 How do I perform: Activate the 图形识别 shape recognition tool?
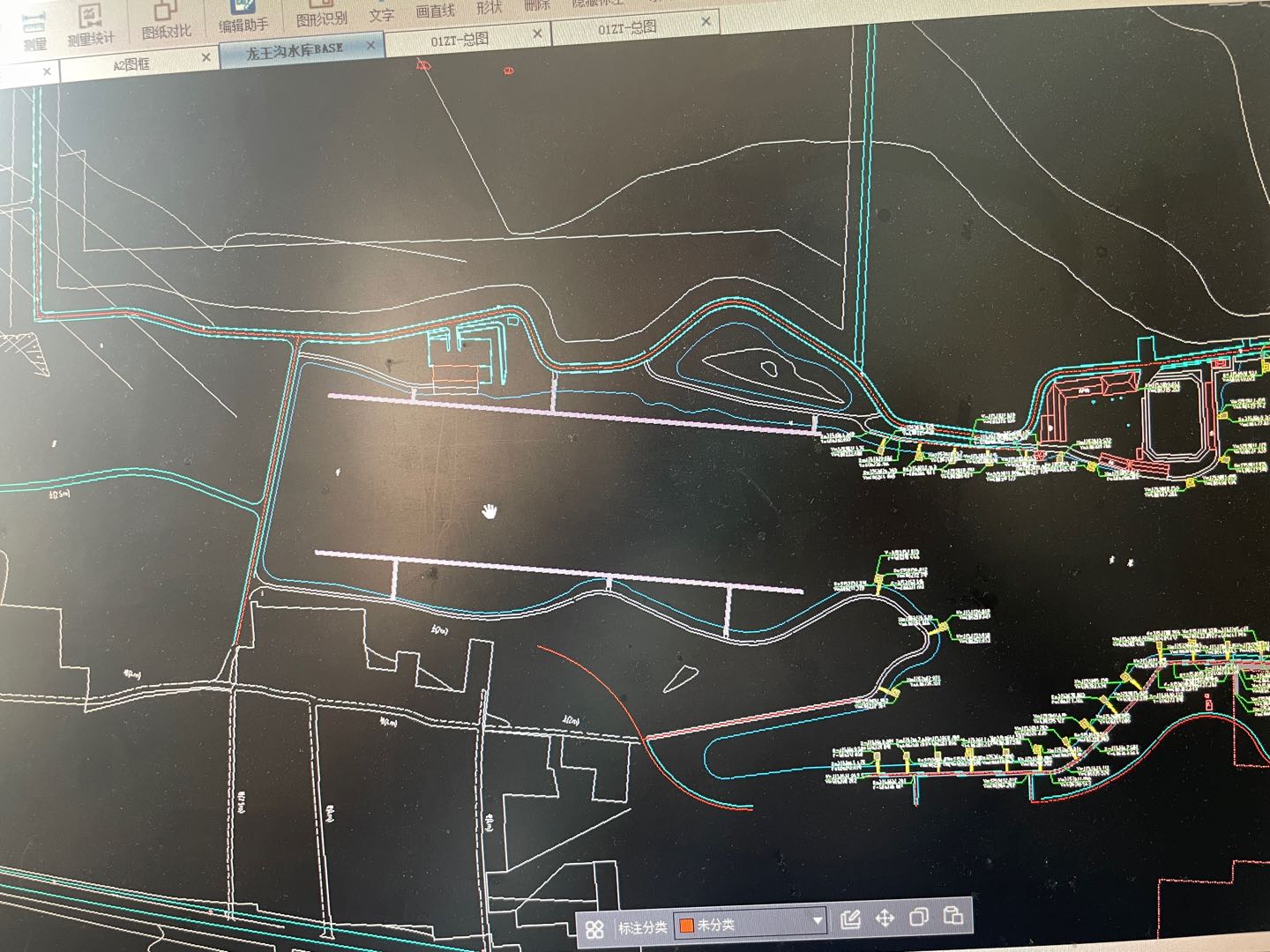pos(321,14)
